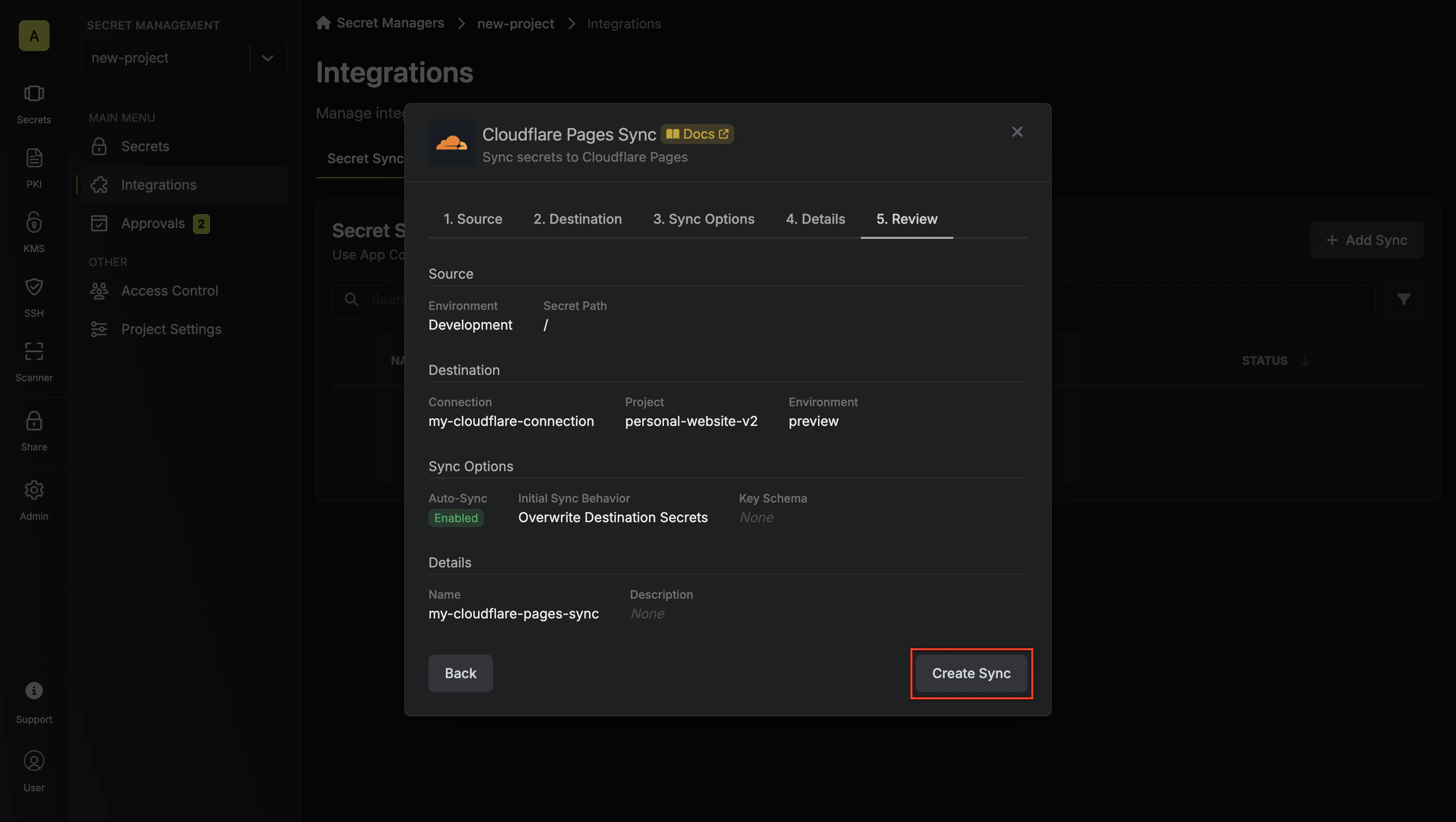Select the Secret Syncs tab behind the dialog
1456x822 pixels.
tap(365, 159)
